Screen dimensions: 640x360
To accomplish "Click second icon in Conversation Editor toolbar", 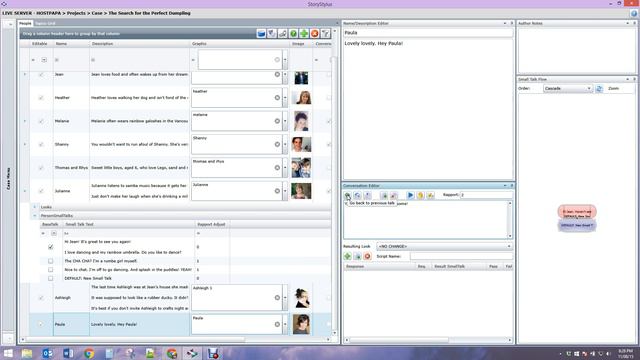I will point(357,196).
